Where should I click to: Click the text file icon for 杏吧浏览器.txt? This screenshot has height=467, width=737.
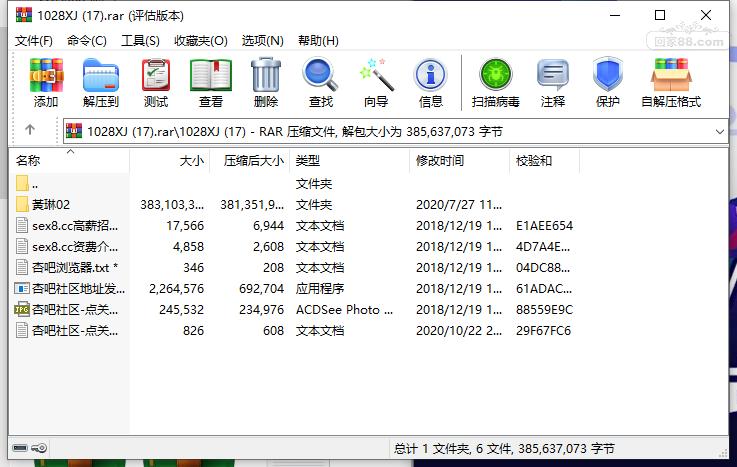[22, 267]
